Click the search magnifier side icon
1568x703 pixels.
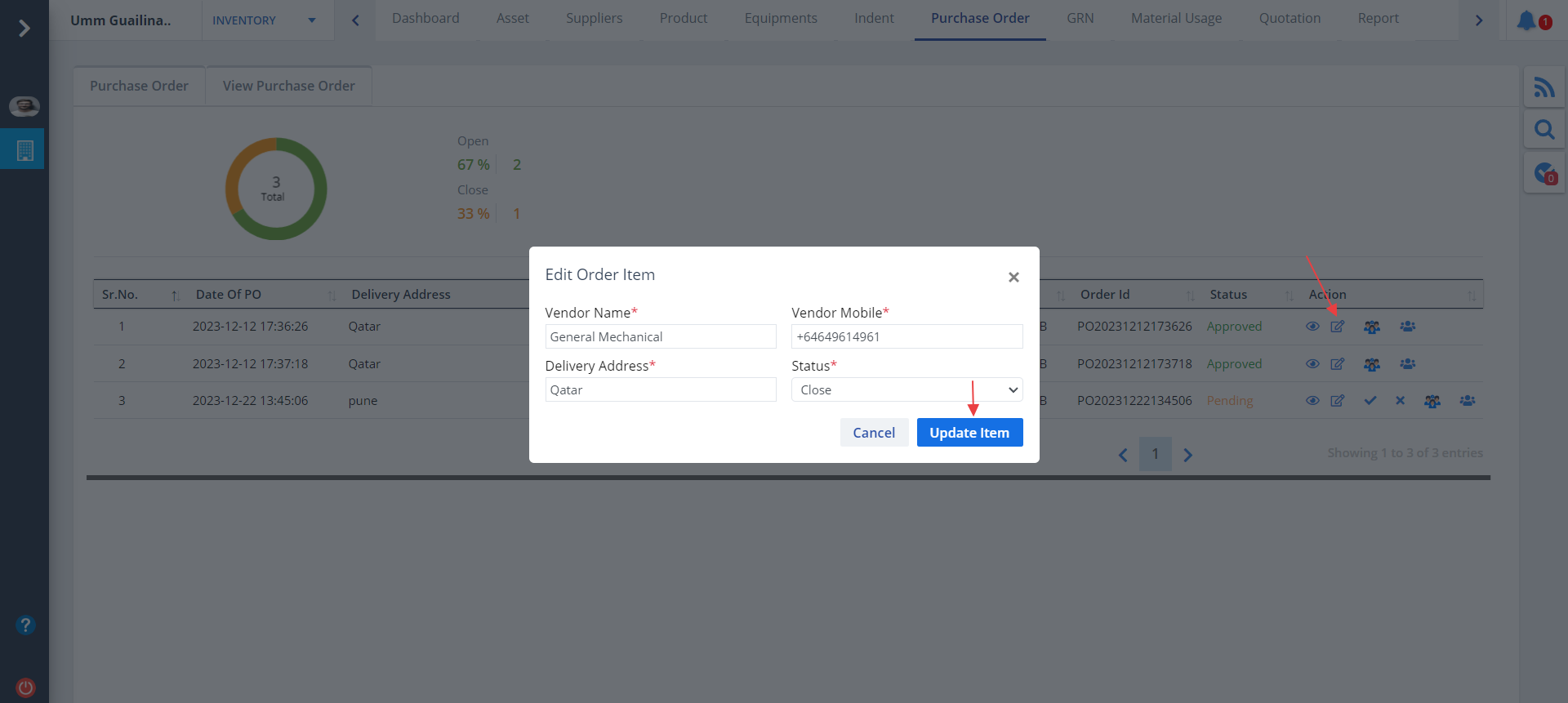tap(1543, 130)
